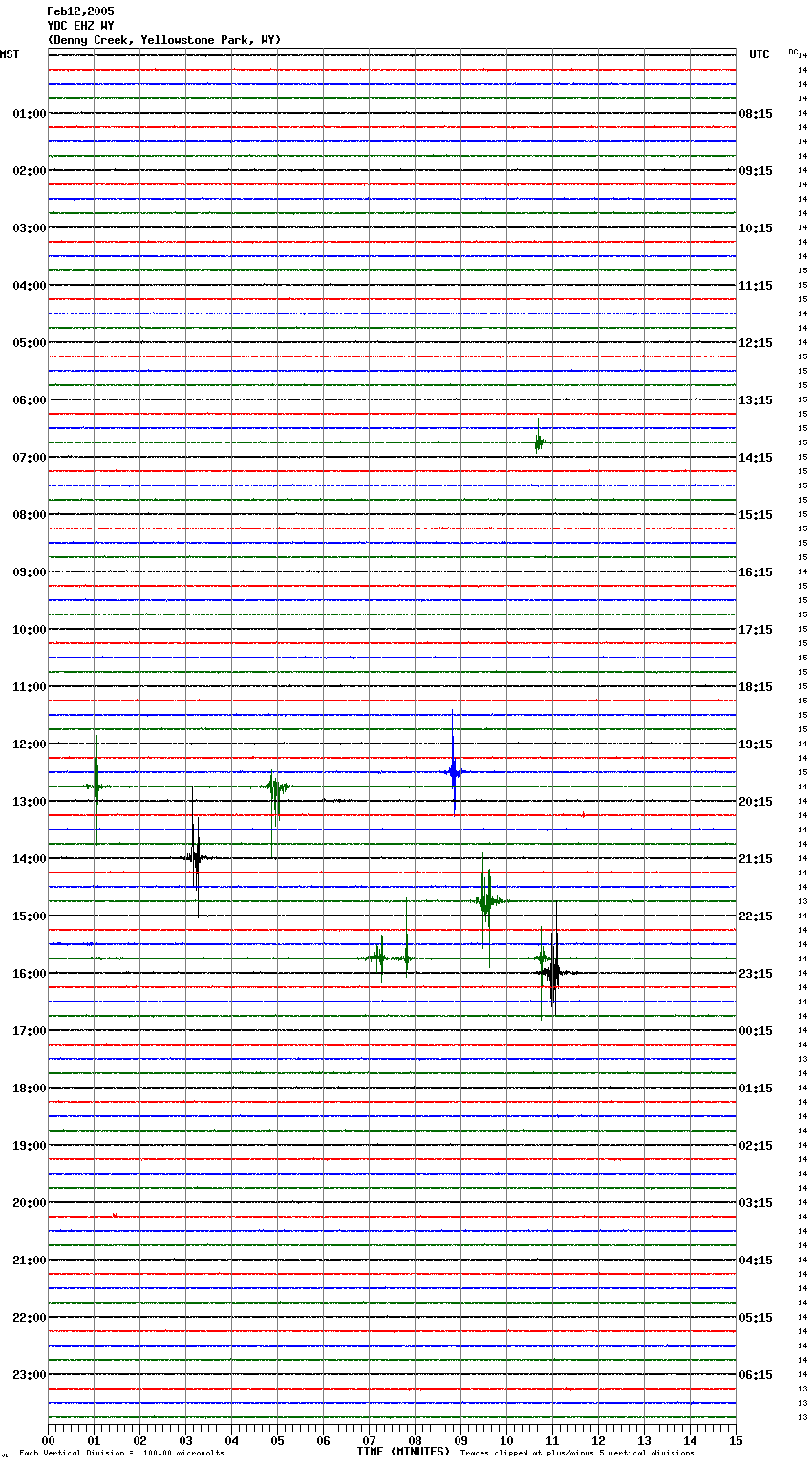Select the 19:00 MST time label
812x1466 pixels.
[x=29, y=1146]
